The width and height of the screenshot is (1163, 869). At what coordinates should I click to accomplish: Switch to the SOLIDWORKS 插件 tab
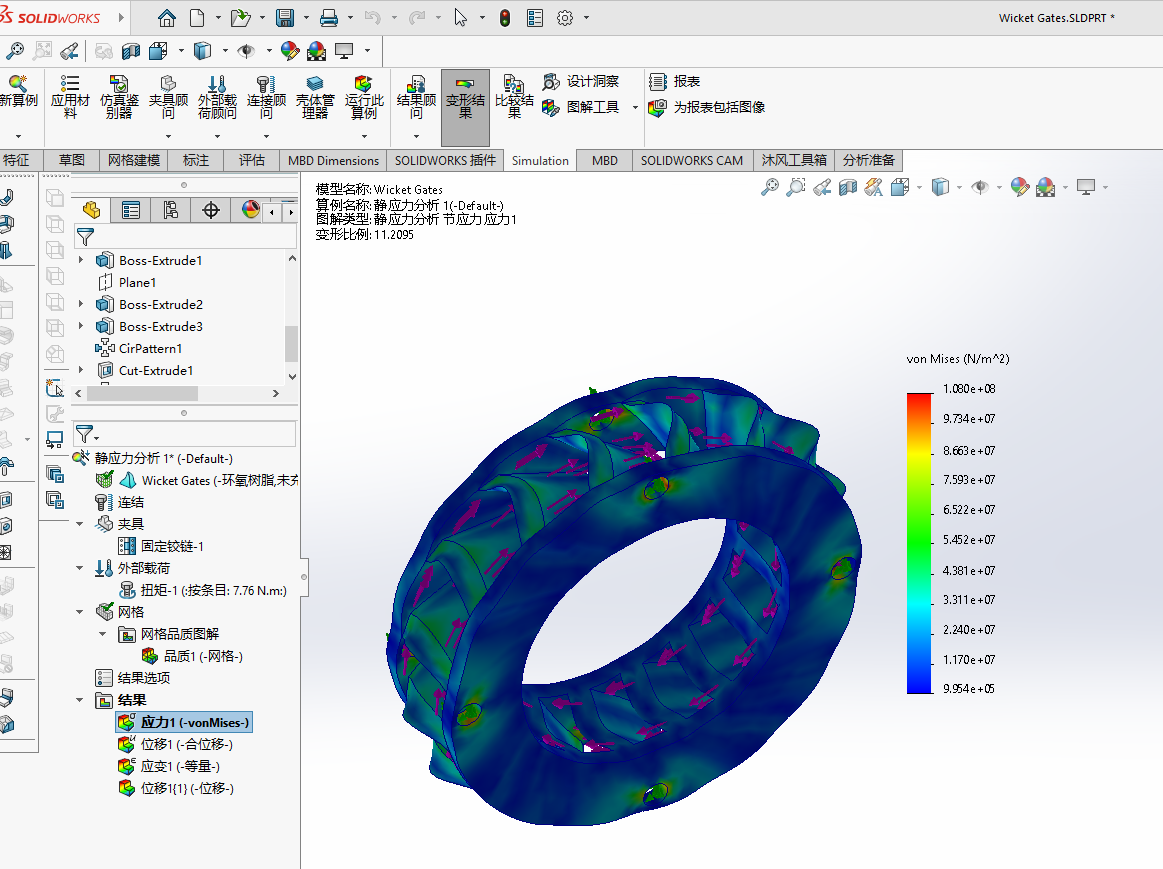click(445, 160)
